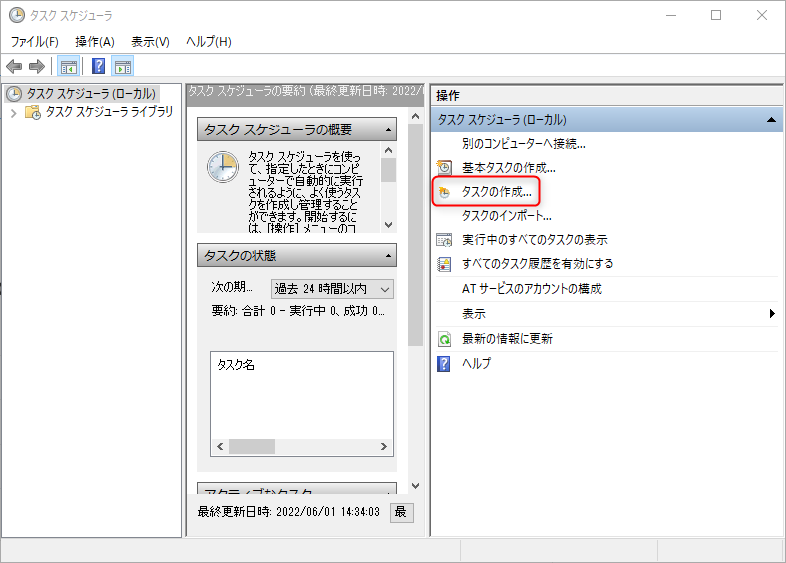Collapse the タスクの状態 section
This screenshot has height=563, width=786.
pos(388,256)
